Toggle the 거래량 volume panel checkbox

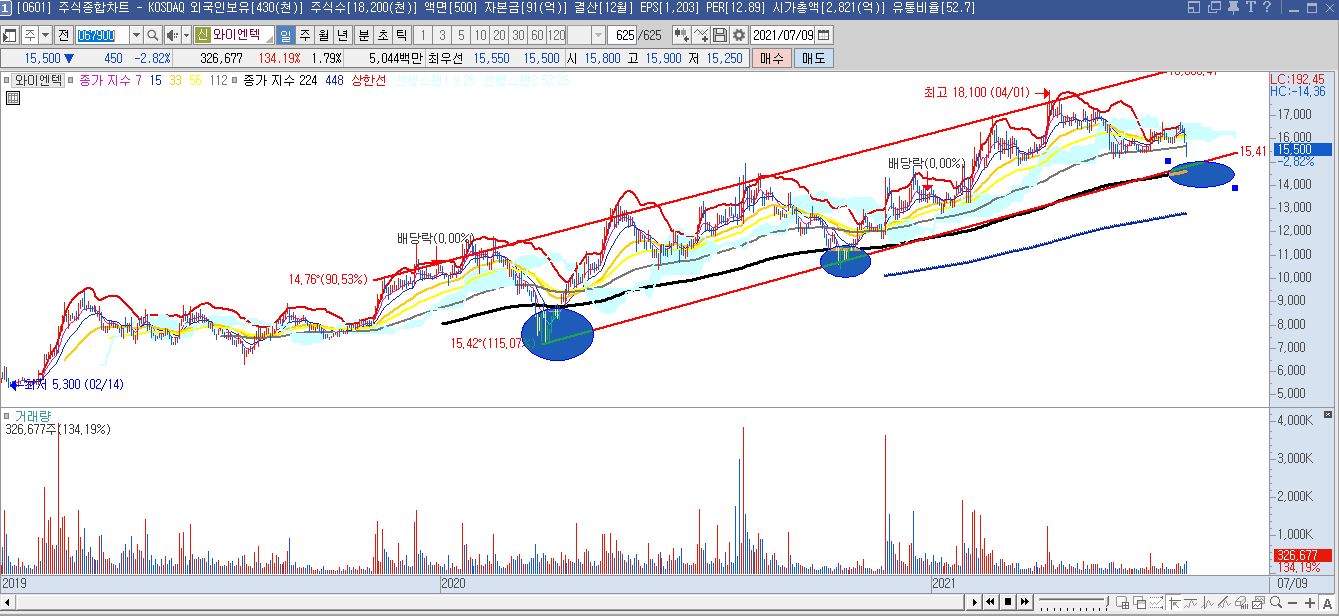click(7, 416)
